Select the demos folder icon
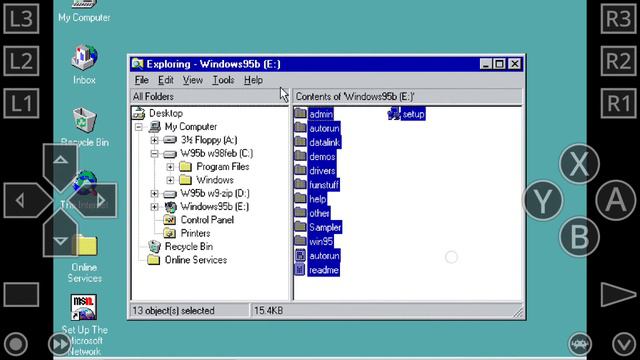This screenshot has width=640, height=360. tap(300, 156)
